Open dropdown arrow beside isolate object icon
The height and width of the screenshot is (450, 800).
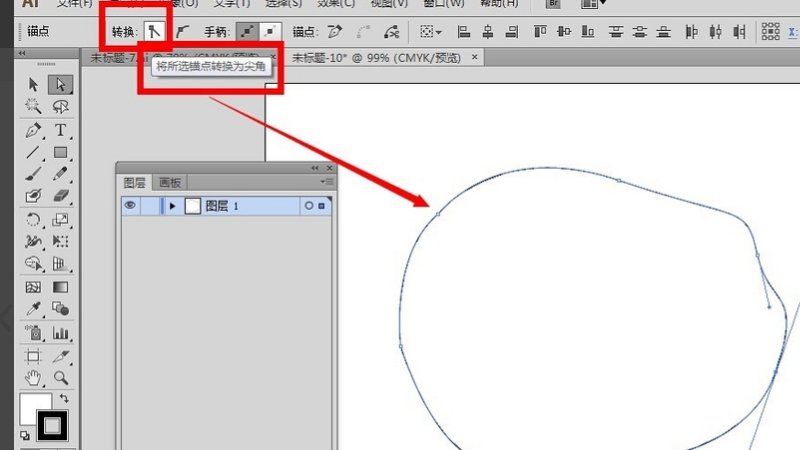439,33
